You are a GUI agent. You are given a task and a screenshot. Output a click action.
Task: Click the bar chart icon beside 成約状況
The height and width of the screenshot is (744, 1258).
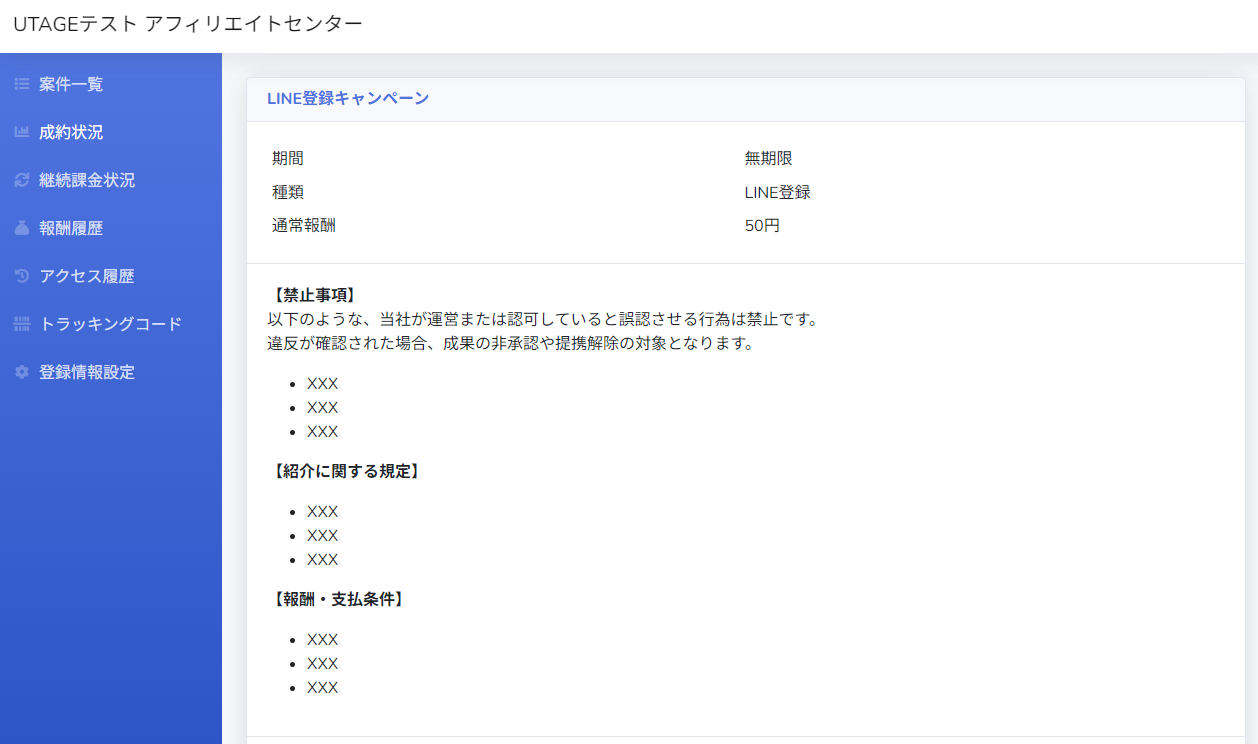coord(21,132)
